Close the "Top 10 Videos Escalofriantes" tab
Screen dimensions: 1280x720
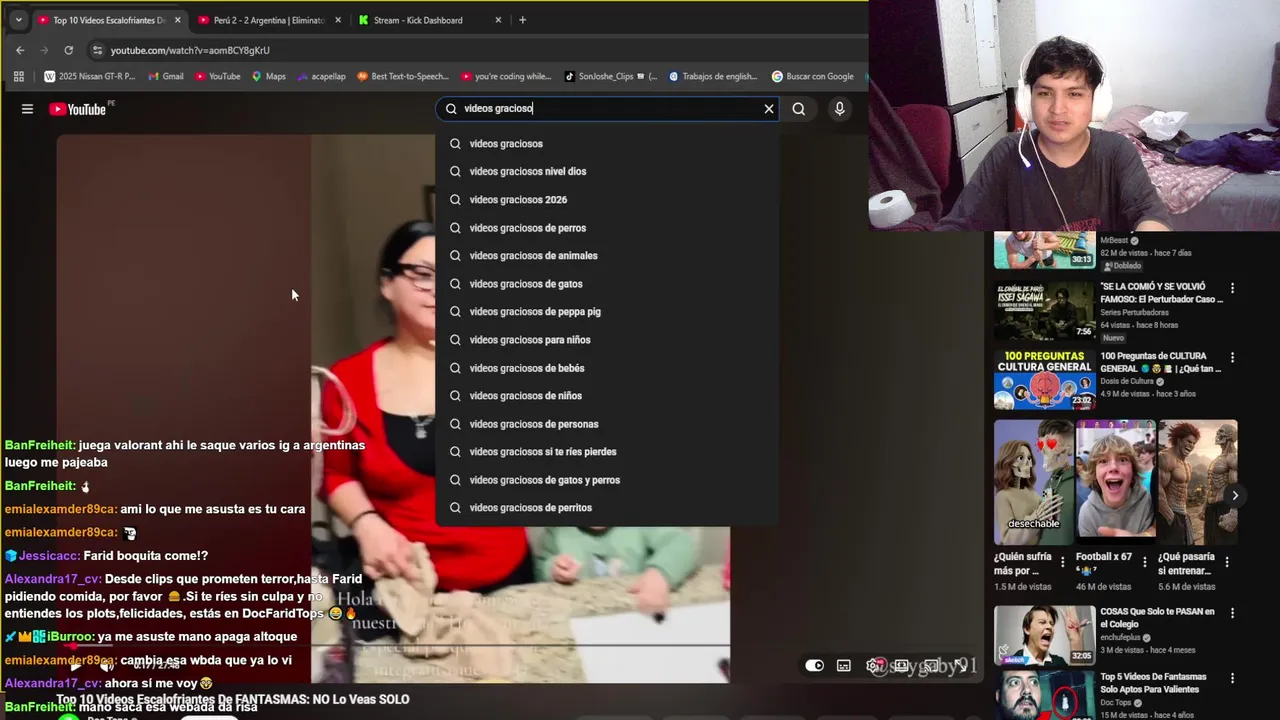pyautogui.click(x=178, y=20)
